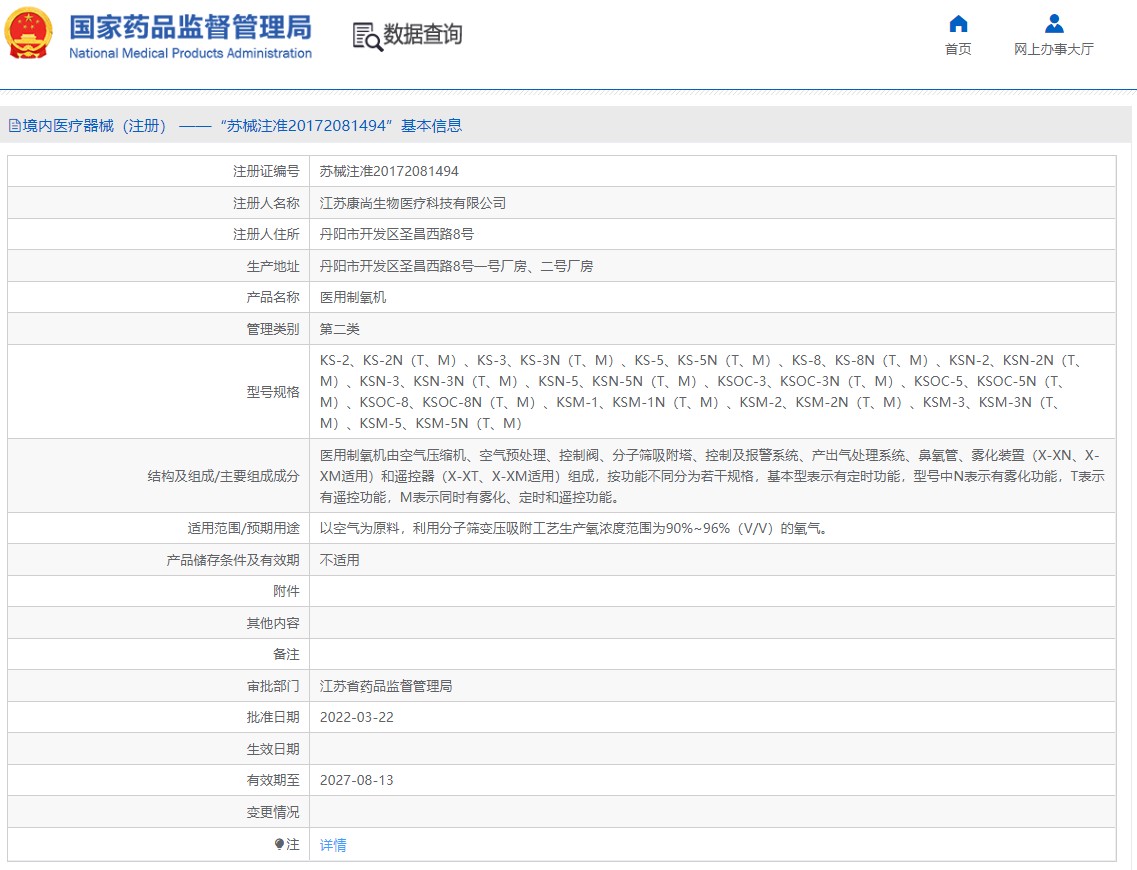This screenshot has height=870, width=1137.
Task: Select the intended use text about 90%~96% oxygen
Action: click(x=574, y=529)
